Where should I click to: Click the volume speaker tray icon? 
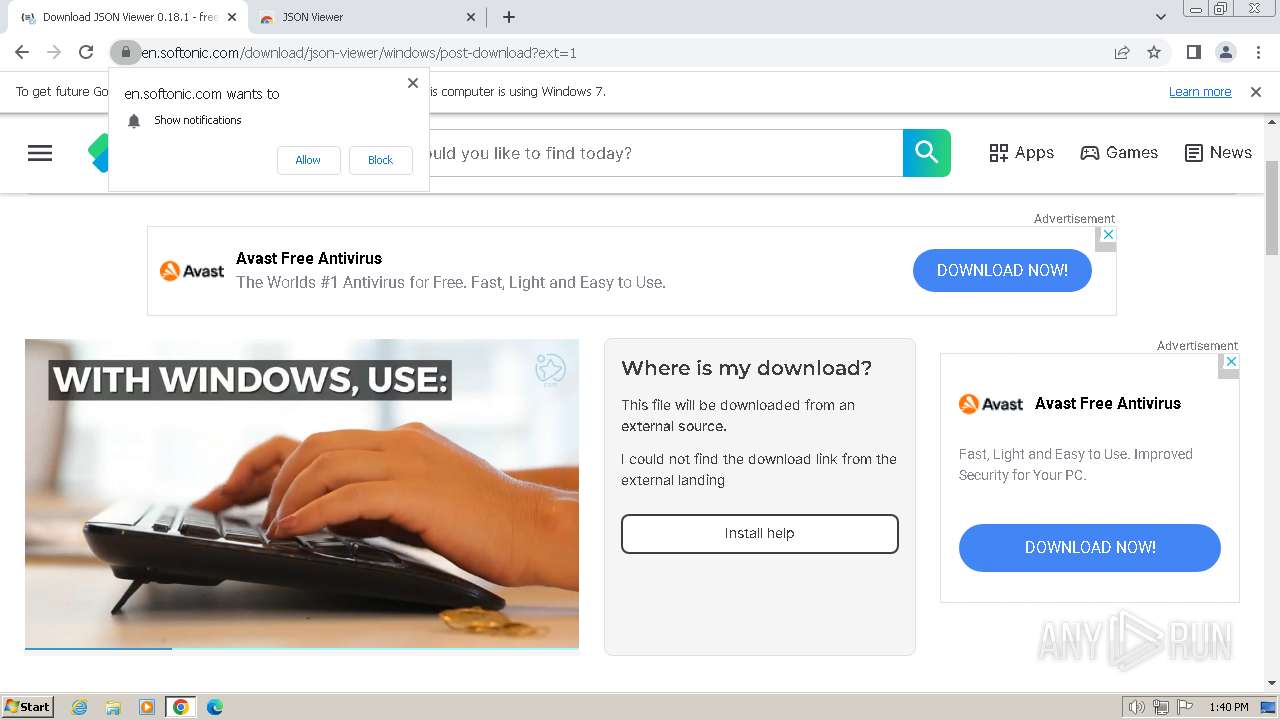click(x=1137, y=707)
